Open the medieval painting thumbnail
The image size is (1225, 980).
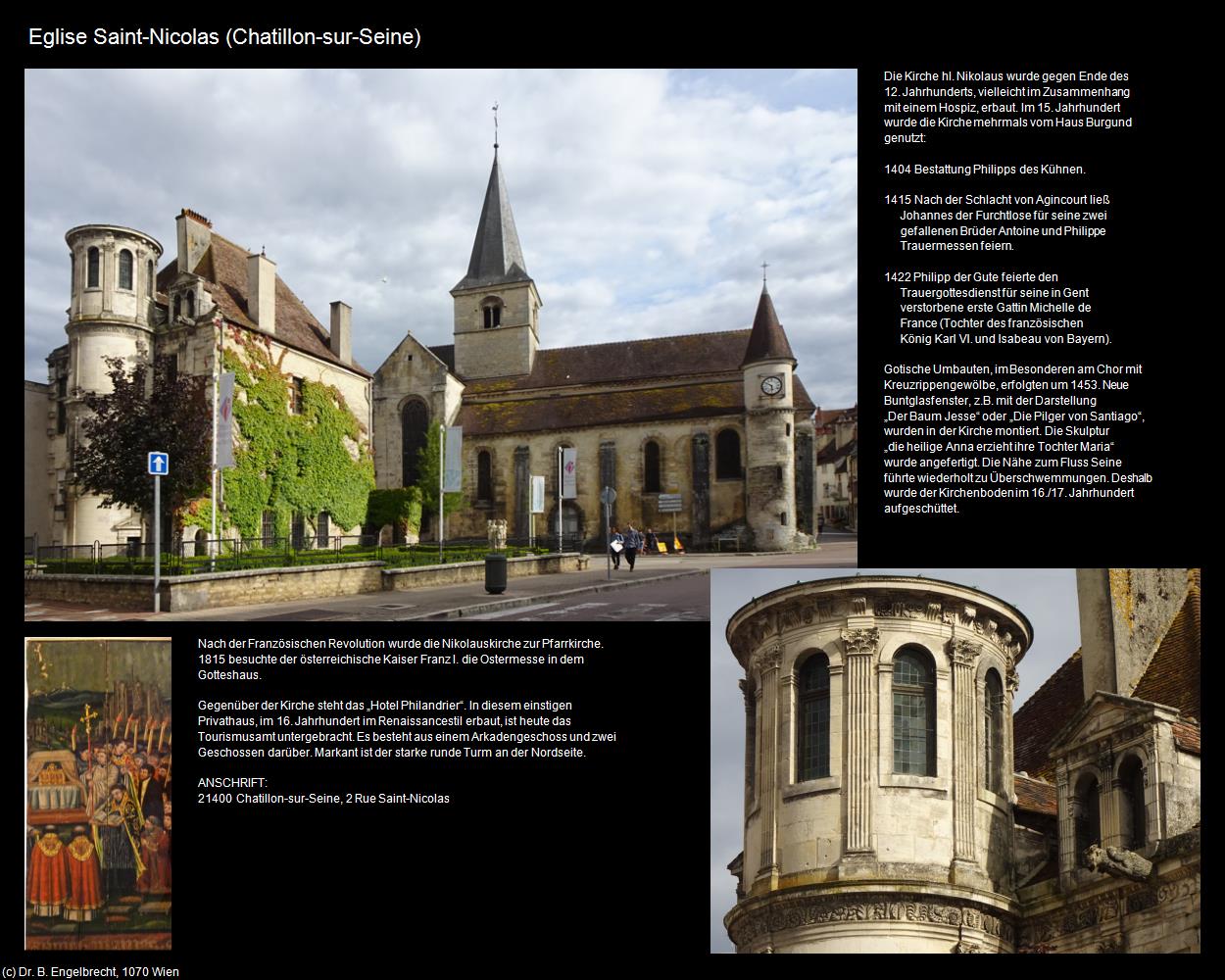(98, 794)
